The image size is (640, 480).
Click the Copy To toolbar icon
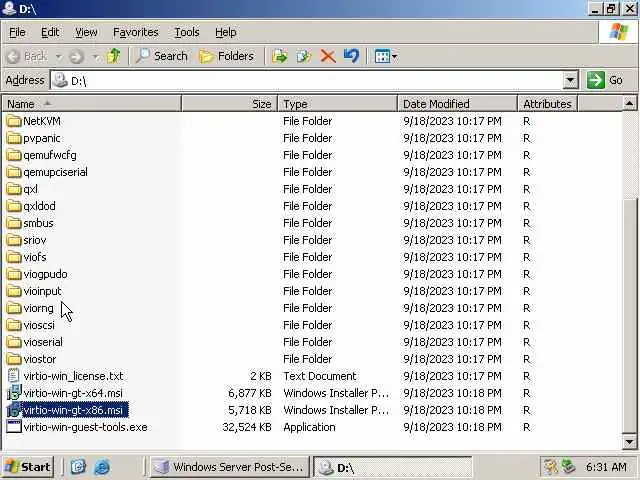(x=303, y=56)
